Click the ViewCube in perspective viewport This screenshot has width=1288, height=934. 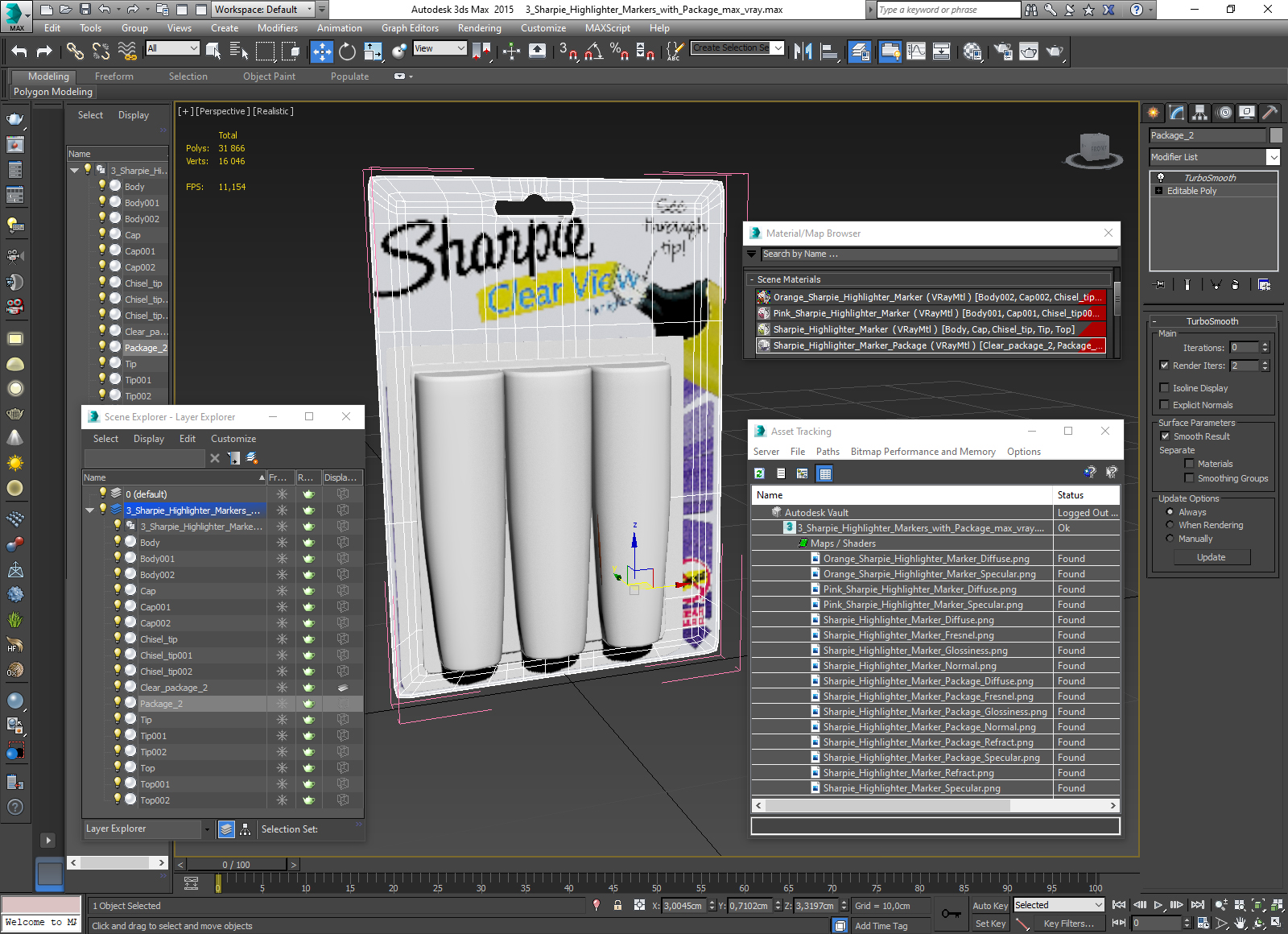[x=1095, y=150]
